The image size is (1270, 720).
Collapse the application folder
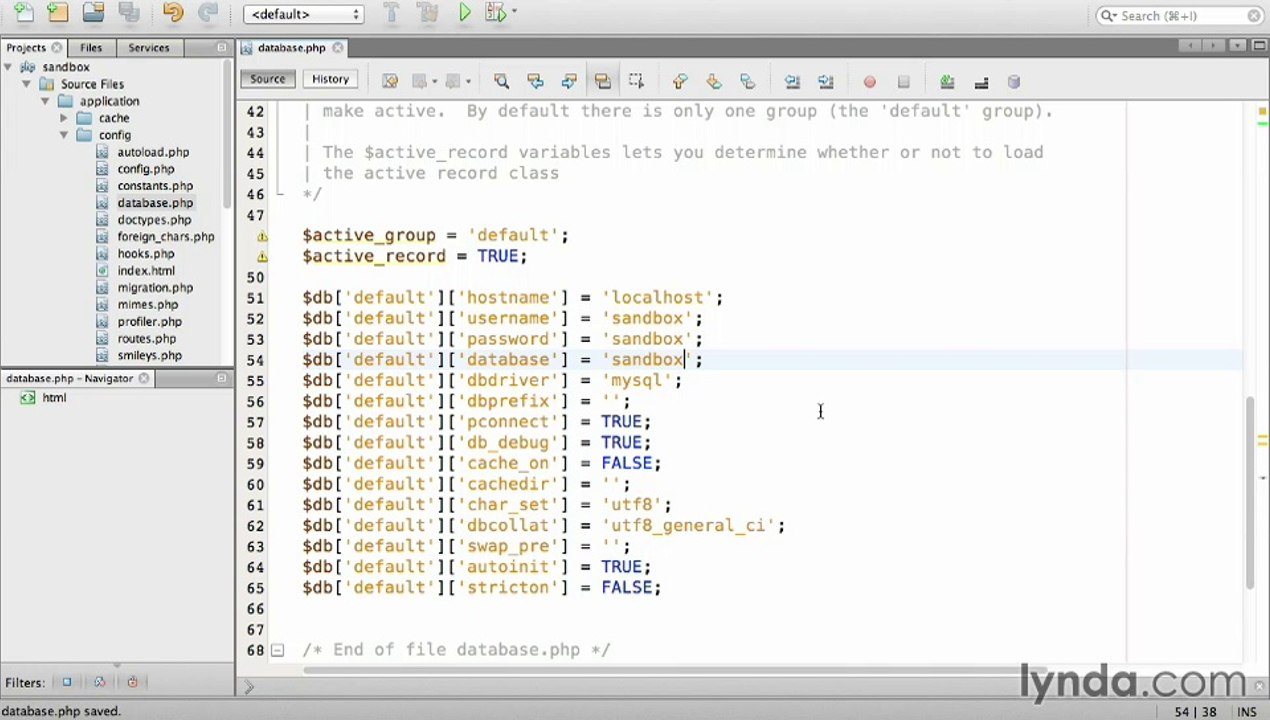pyautogui.click(x=45, y=101)
